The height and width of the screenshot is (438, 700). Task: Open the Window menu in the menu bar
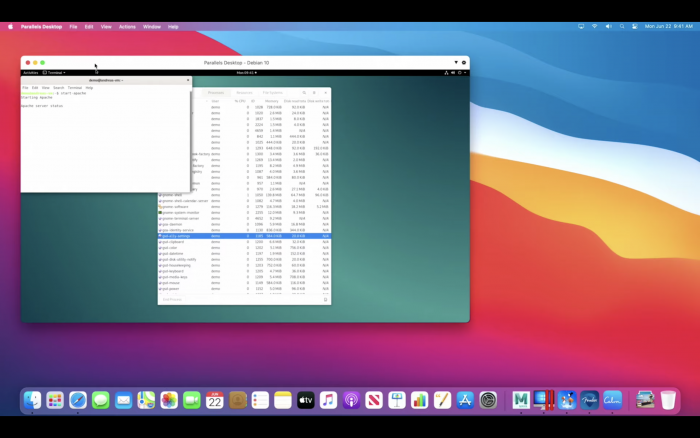pos(152,27)
